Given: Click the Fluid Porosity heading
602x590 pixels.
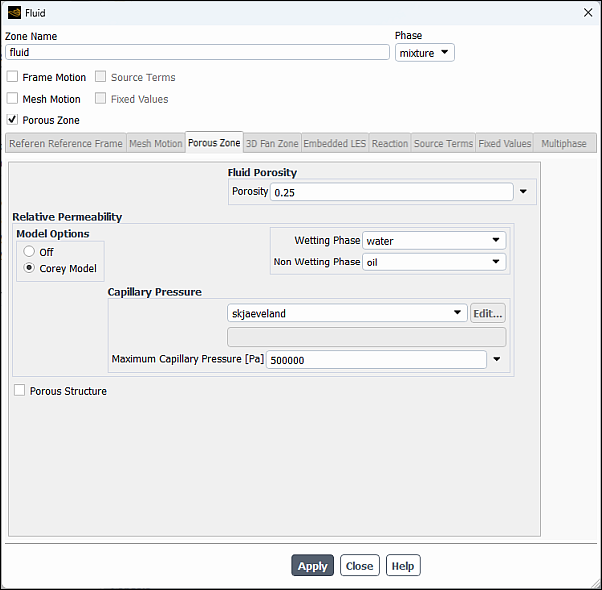Looking at the screenshot, I should point(262,172).
